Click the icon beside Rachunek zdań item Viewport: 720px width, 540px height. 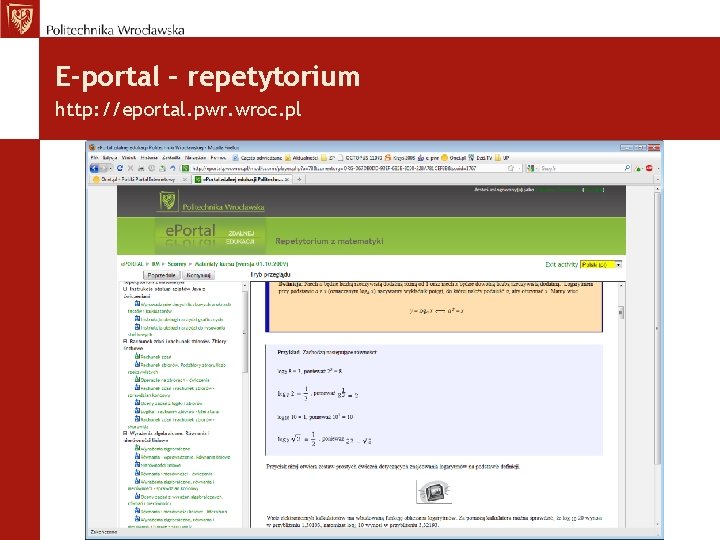click(x=137, y=356)
